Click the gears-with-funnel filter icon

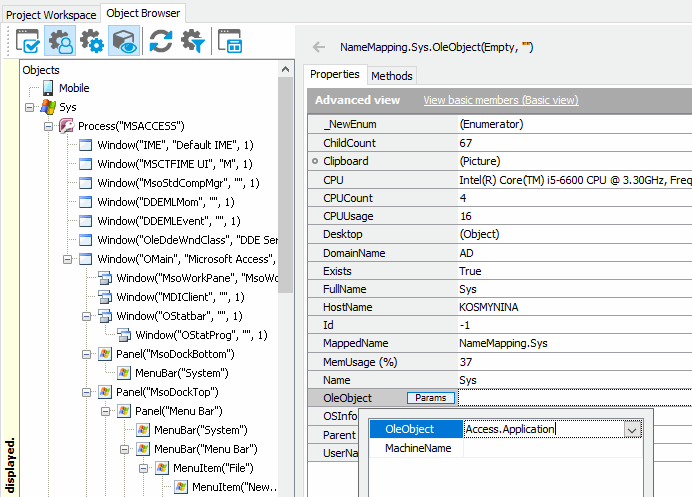(x=192, y=42)
